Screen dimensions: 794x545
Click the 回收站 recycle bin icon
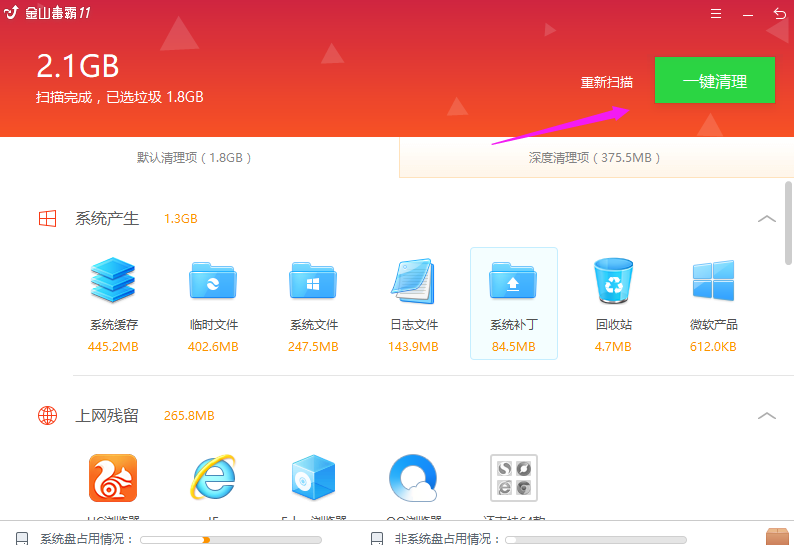613,281
